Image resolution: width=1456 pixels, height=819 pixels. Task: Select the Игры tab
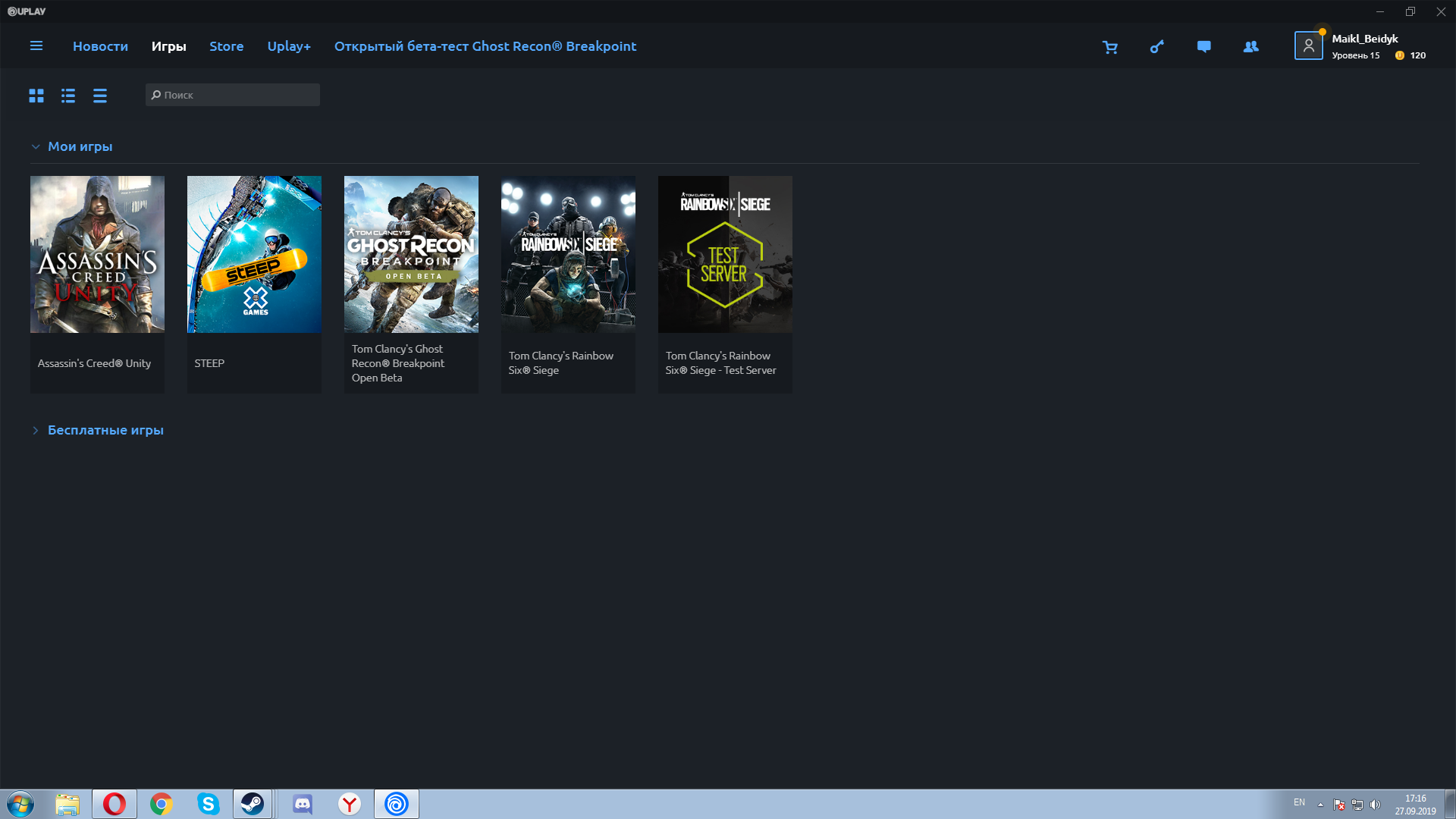(168, 46)
